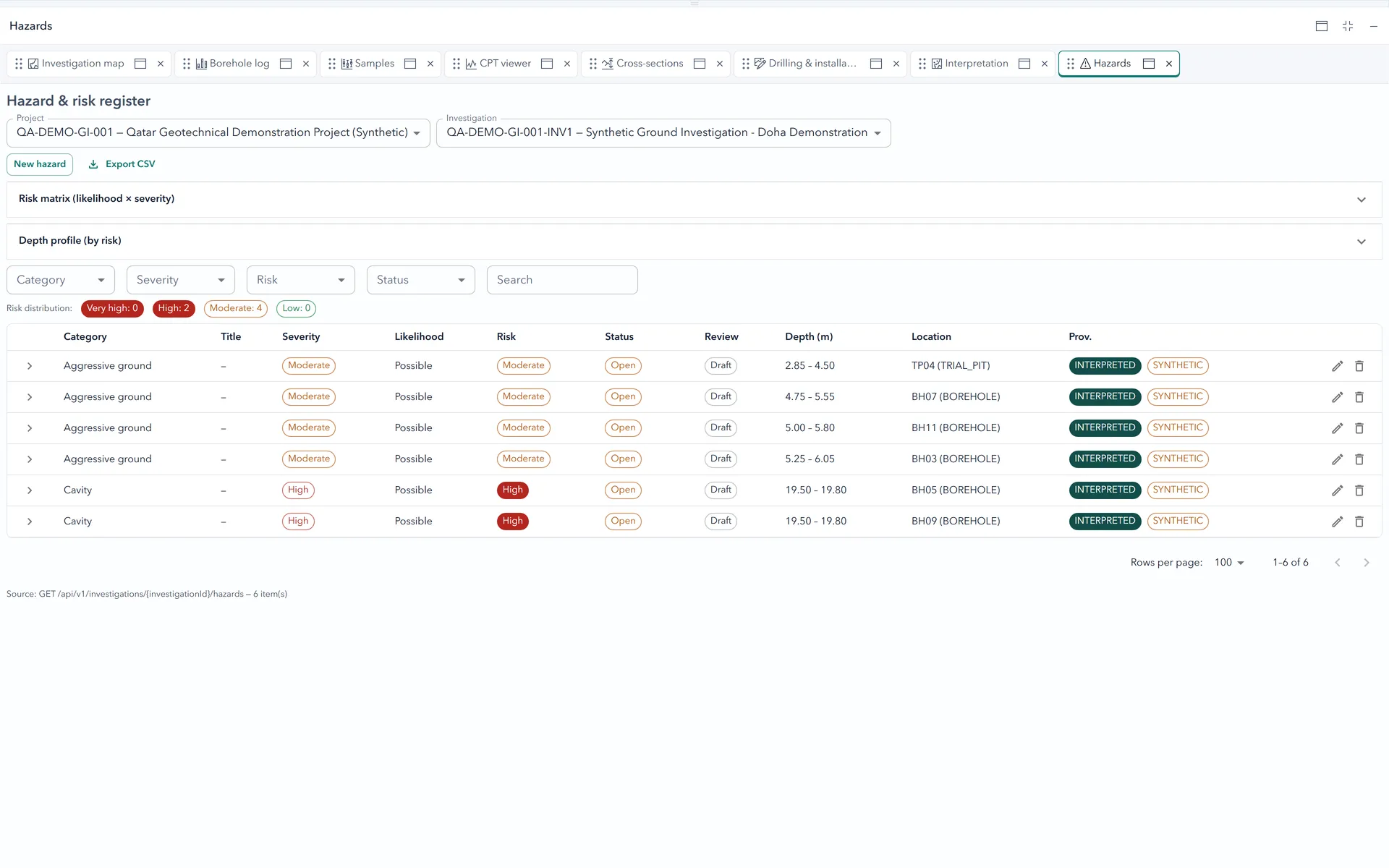
Task: Delete the BH09 cavity hazard
Action: click(1359, 522)
